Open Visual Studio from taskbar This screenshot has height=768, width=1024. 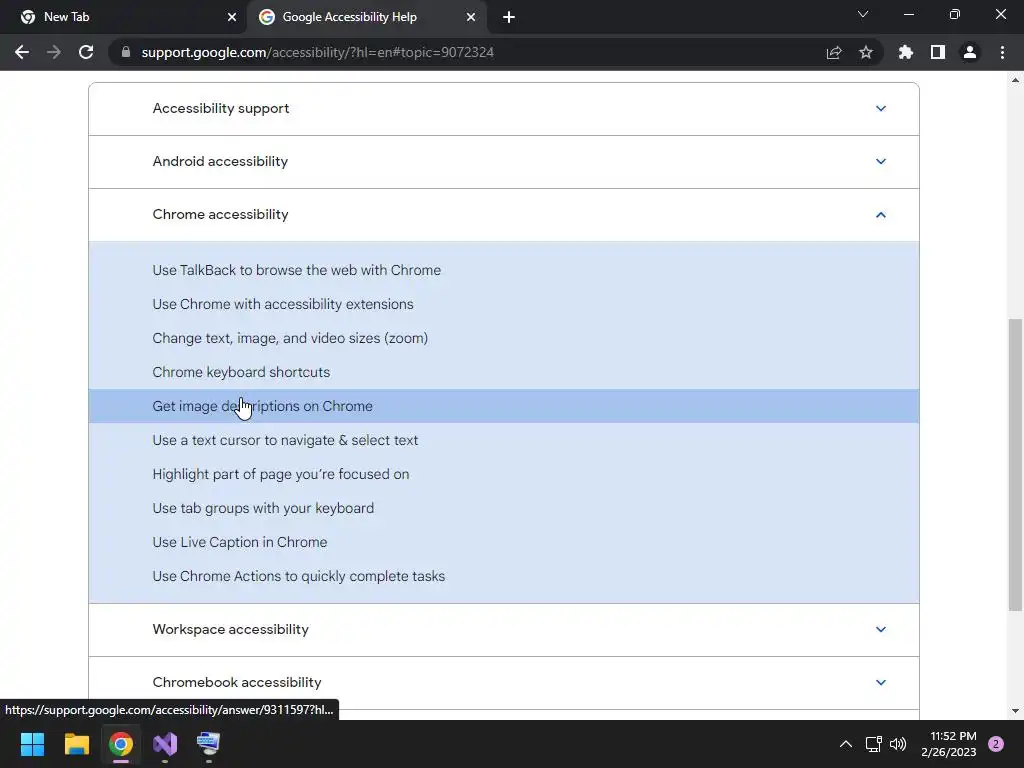[165, 744]
